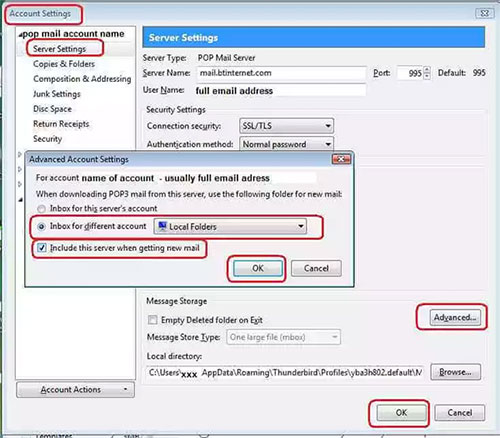Select Inbox for different account radio

coord(41,227)
